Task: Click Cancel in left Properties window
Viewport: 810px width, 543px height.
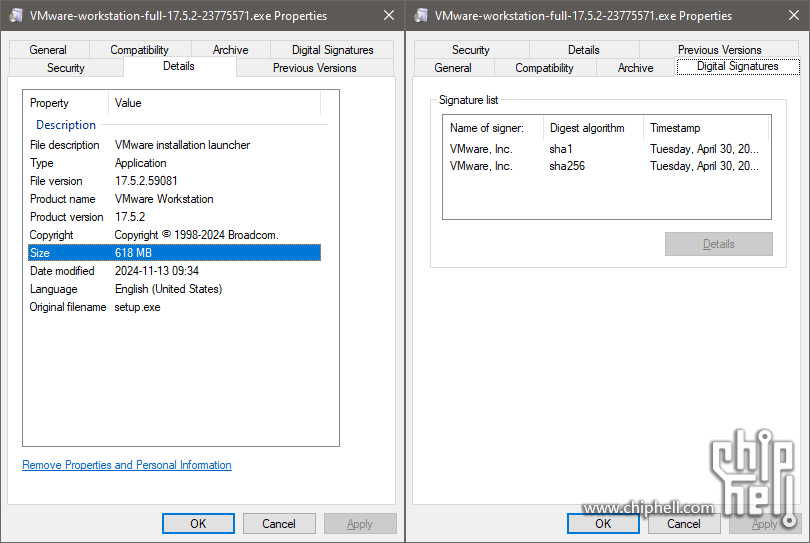Action: coord(279,523)
